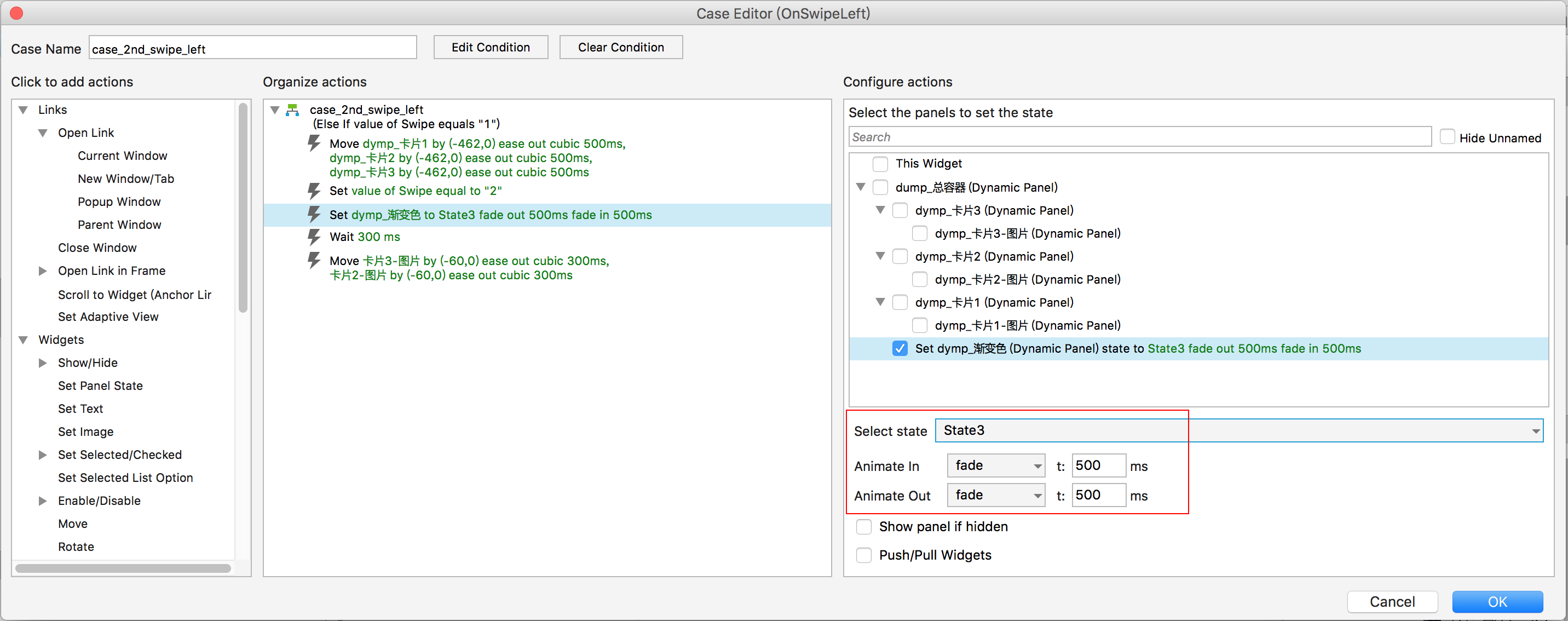Open the Animate In effect dropdown
Screen dimensions: 1568x621
click(x=996, y=465)
